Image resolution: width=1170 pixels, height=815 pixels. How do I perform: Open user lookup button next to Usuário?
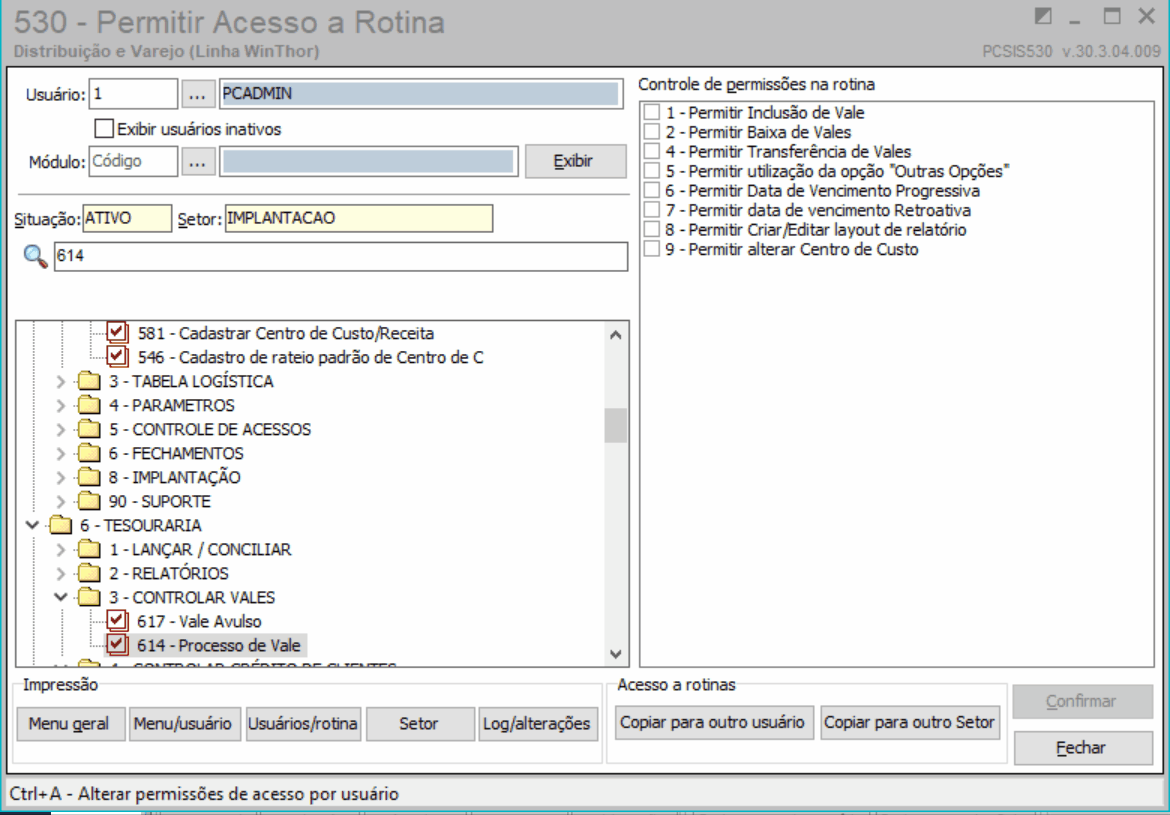(198, 94)
